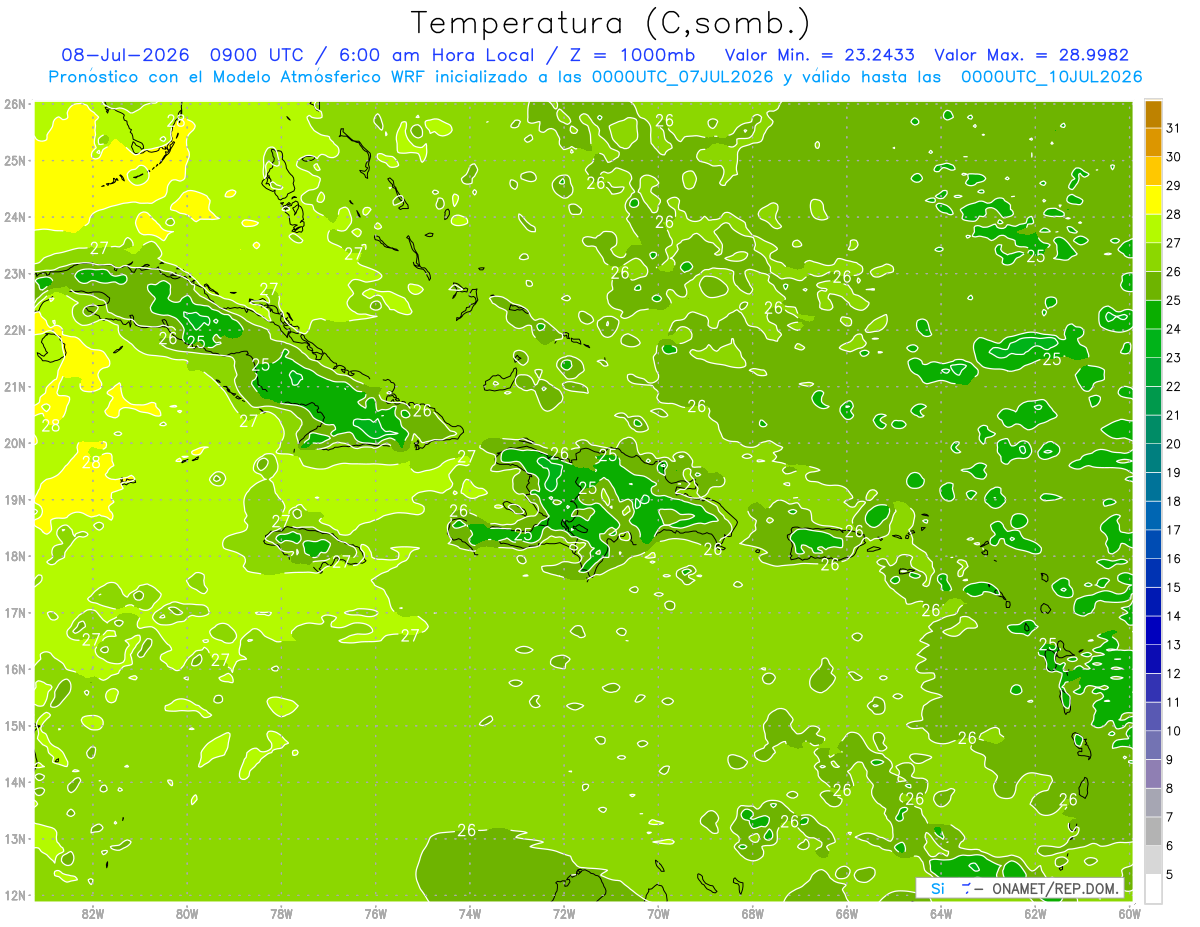Viewport: 1200px width, 927px height.
Task: Click the '25N' latitude axis label
Action: (15, 160)
